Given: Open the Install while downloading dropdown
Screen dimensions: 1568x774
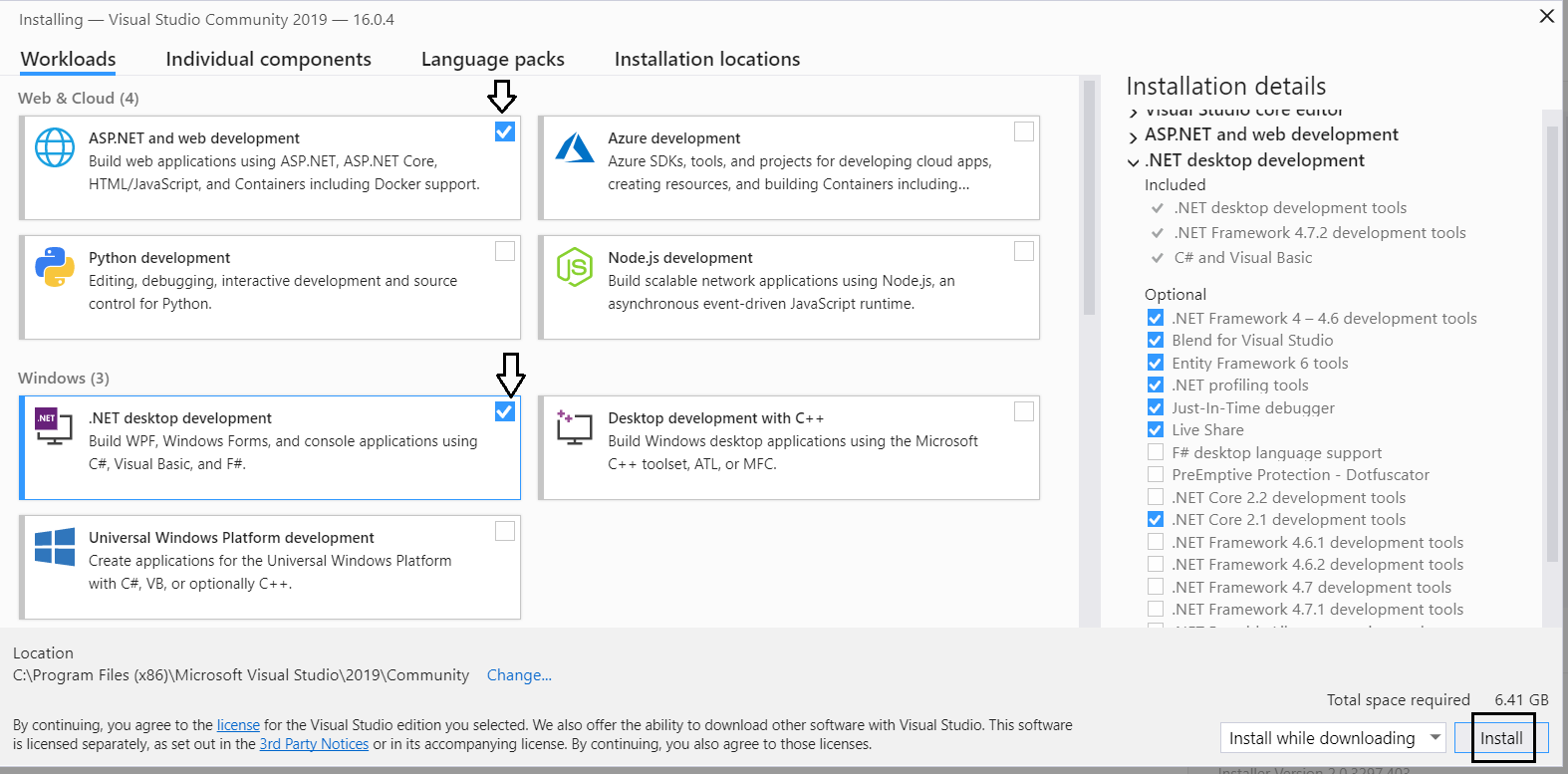Looking at the screenshot, I should pyautogui.click(x=1436, y=738).
